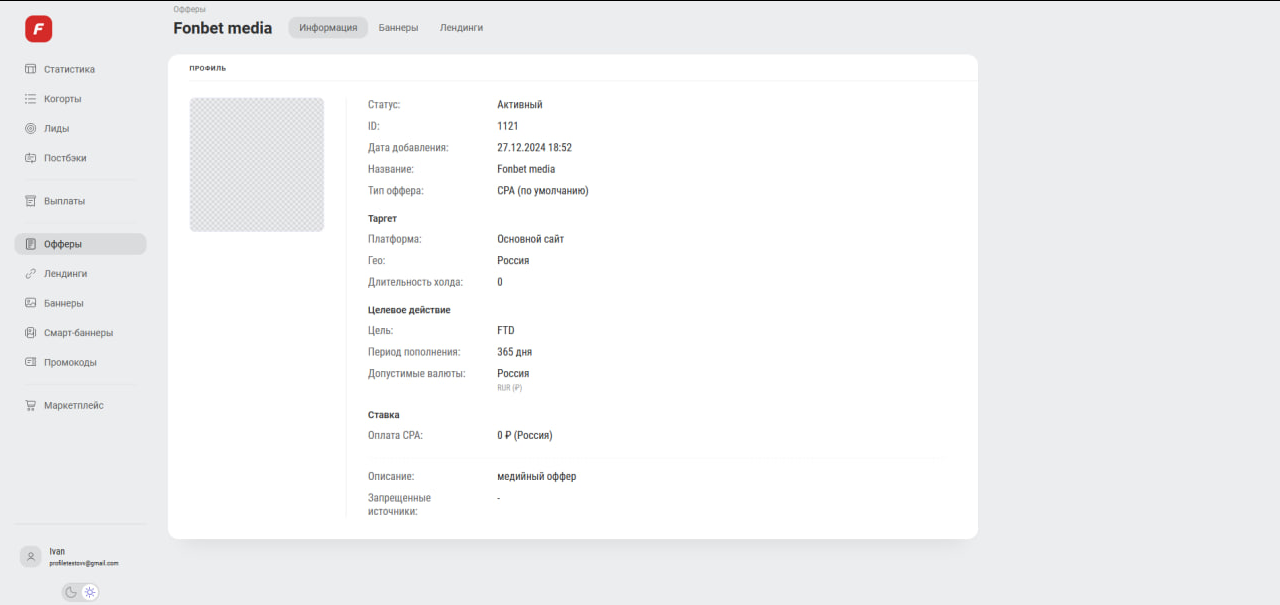Click the Маркетплейс shopping cart icon
Screen dimensions: 1280x605
[31, 405]
